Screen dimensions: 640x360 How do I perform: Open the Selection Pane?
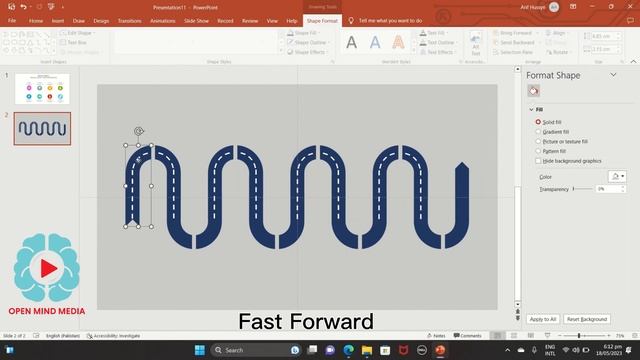tap(513, 52)
